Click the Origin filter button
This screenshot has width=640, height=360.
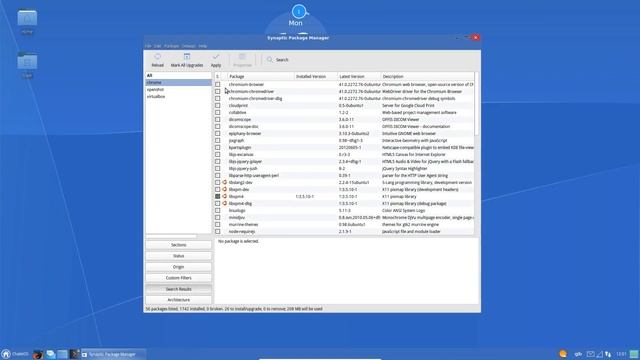[178, 267]
